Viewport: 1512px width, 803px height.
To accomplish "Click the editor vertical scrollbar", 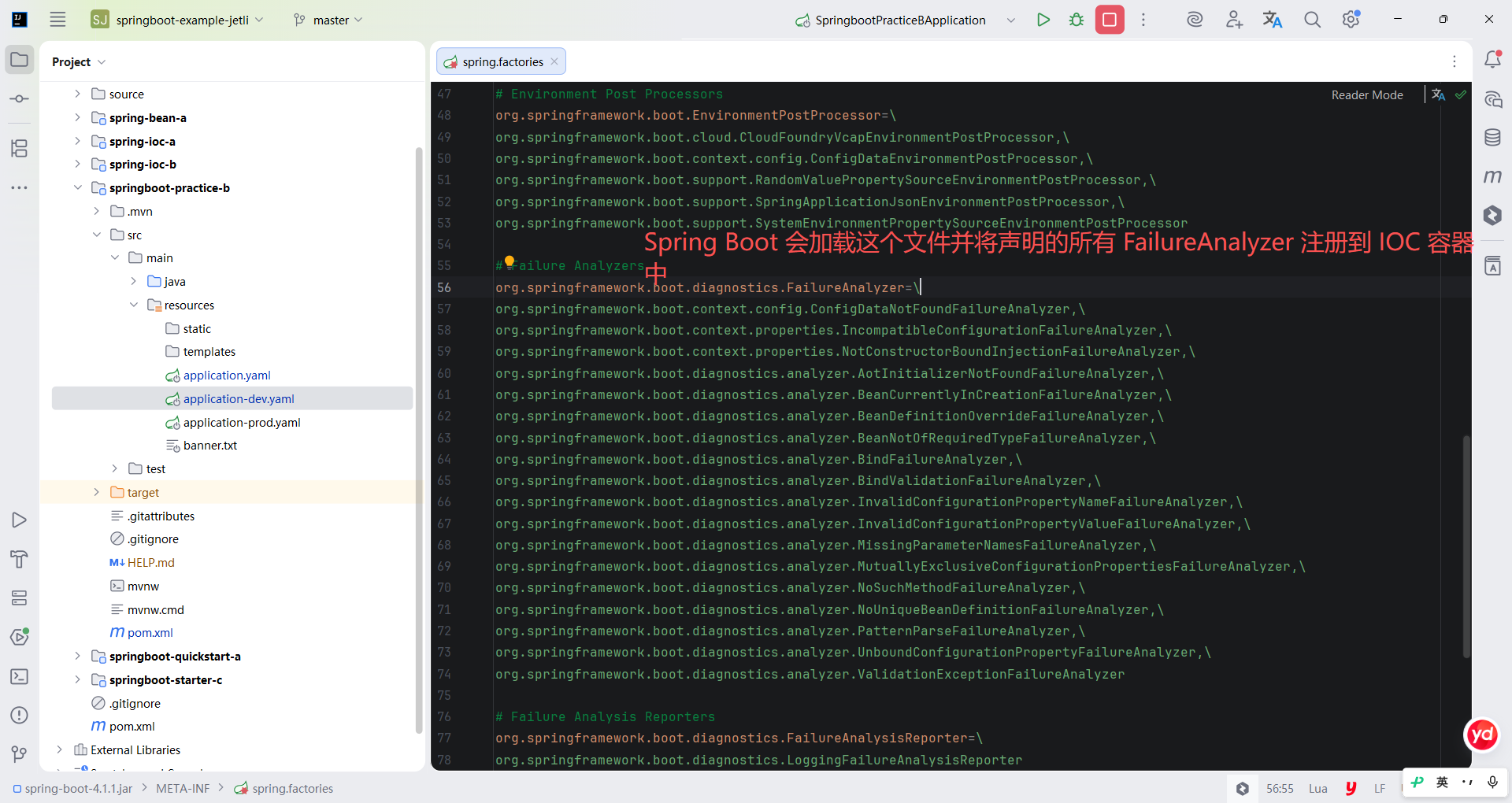I will pos(1466,546).
